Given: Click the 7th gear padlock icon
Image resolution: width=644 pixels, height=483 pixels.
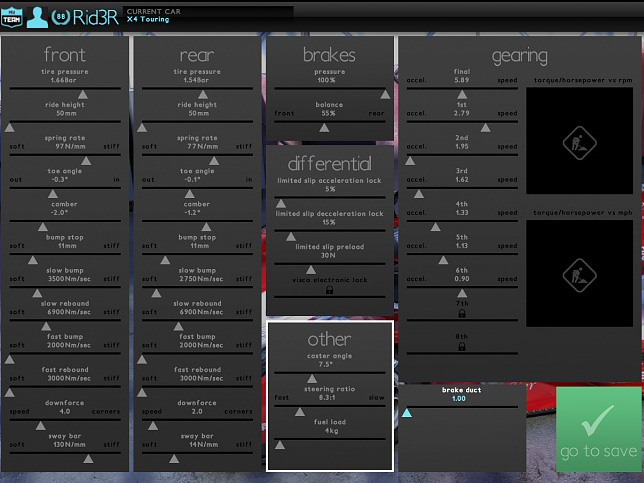Looking at the screenshot, I should pos(462,314).
